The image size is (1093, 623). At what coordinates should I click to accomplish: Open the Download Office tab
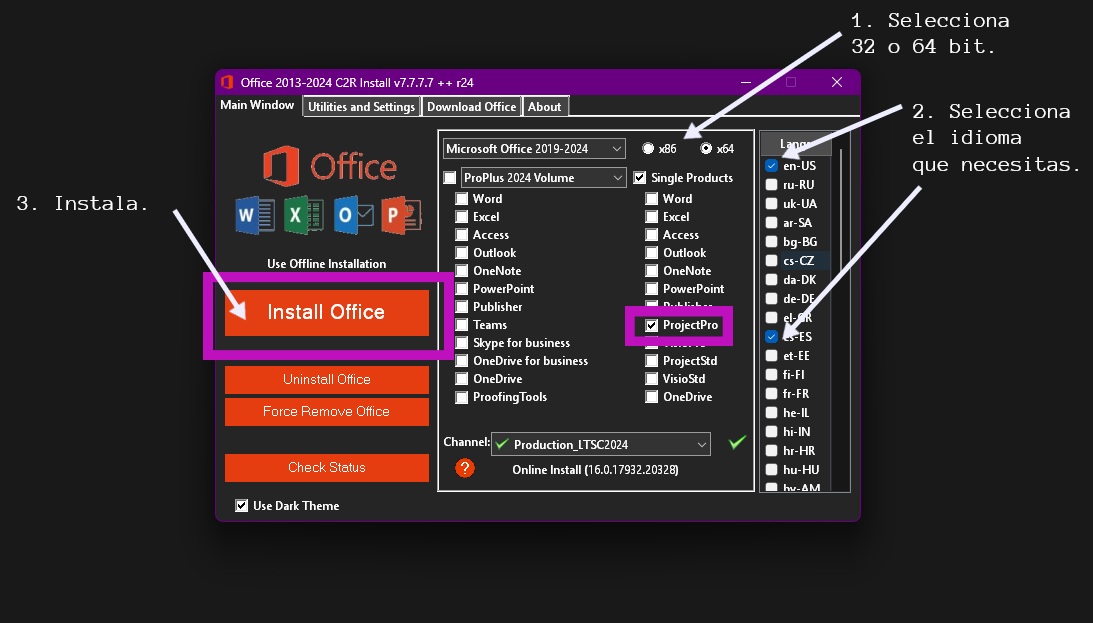click(472, 107)
